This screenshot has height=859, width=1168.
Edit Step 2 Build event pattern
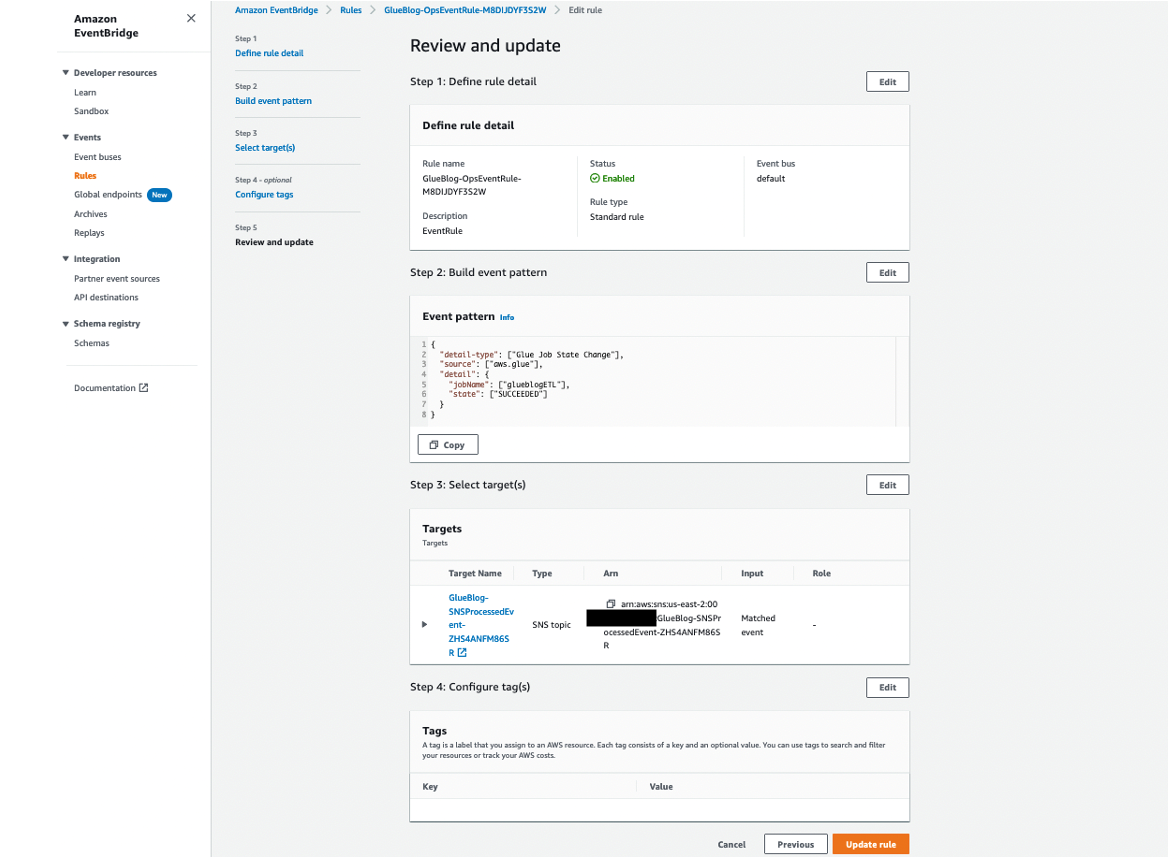(x=887, y=273)
